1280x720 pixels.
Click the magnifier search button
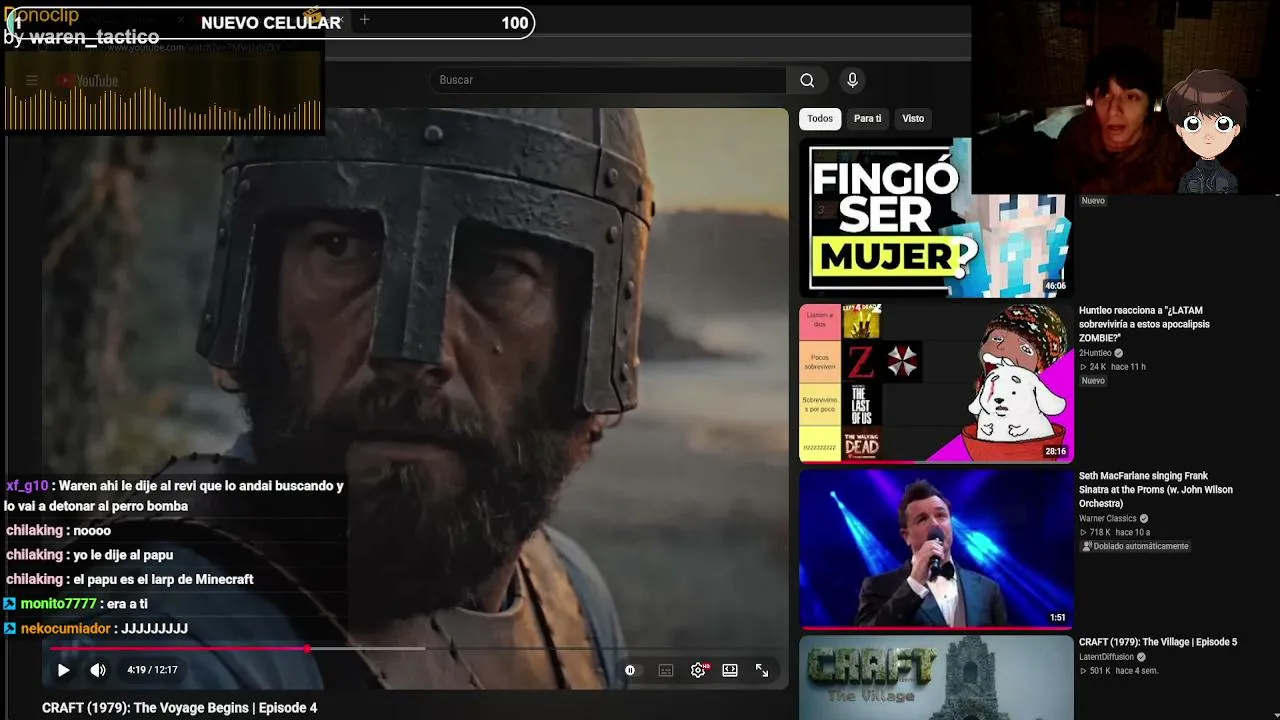pos(807,80)
